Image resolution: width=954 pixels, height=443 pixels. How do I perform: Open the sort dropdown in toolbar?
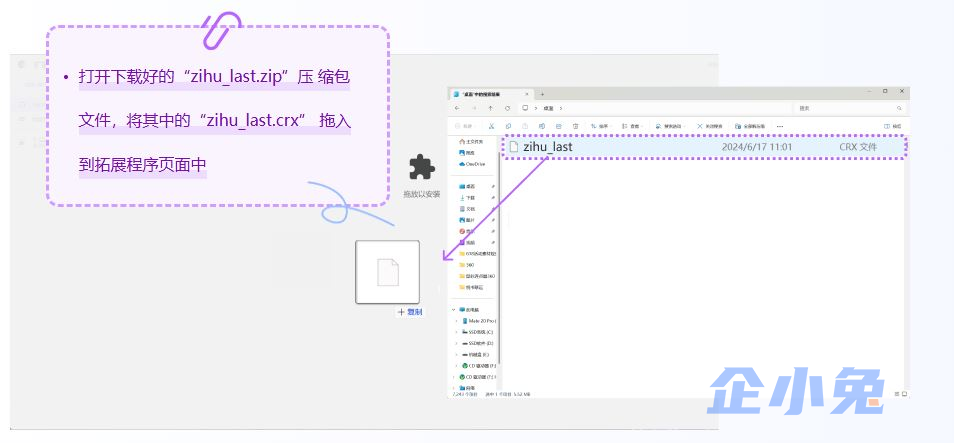pos(600,126)
